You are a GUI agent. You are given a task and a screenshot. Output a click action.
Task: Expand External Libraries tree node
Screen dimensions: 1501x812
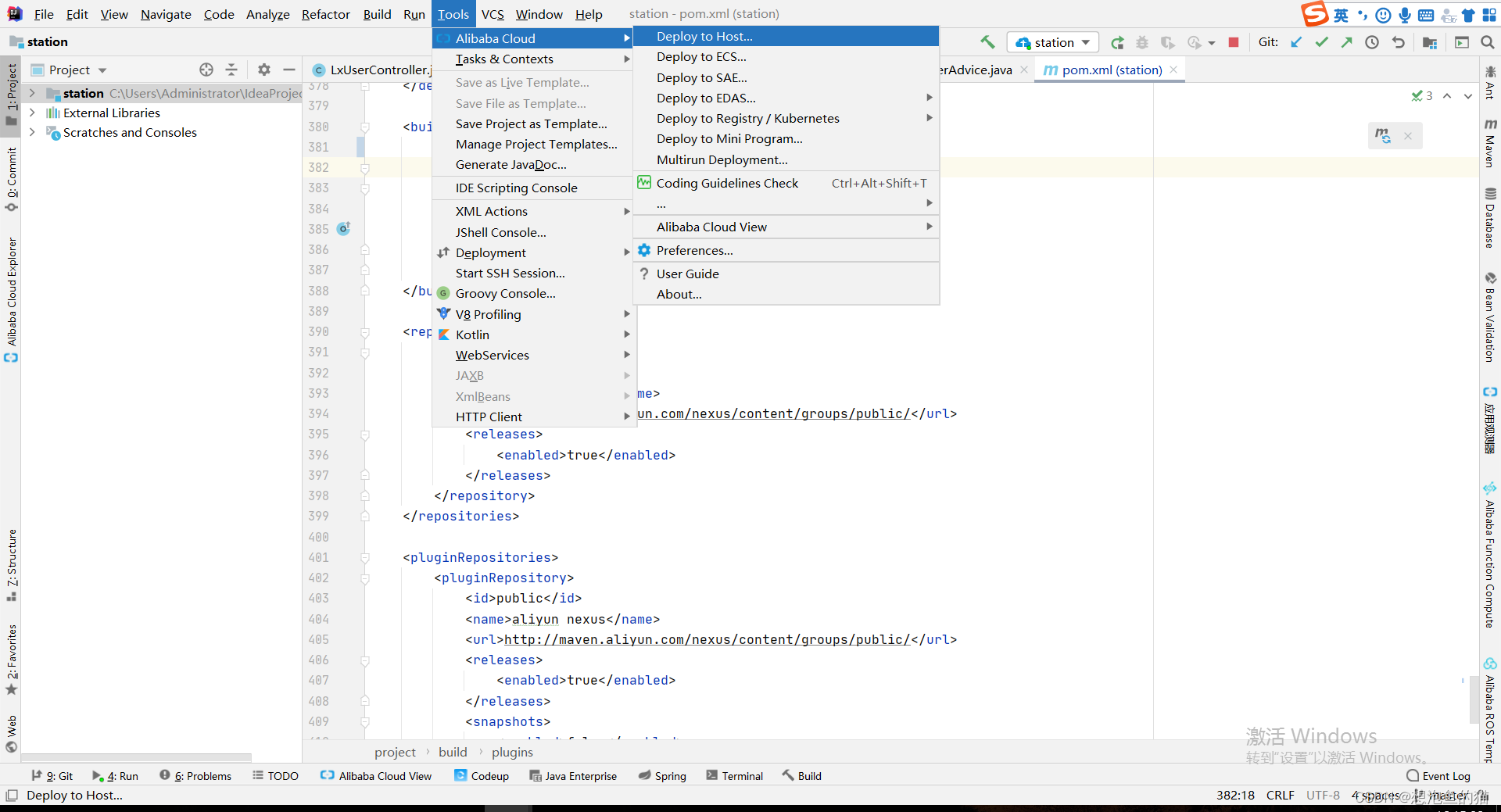[32, 113]
